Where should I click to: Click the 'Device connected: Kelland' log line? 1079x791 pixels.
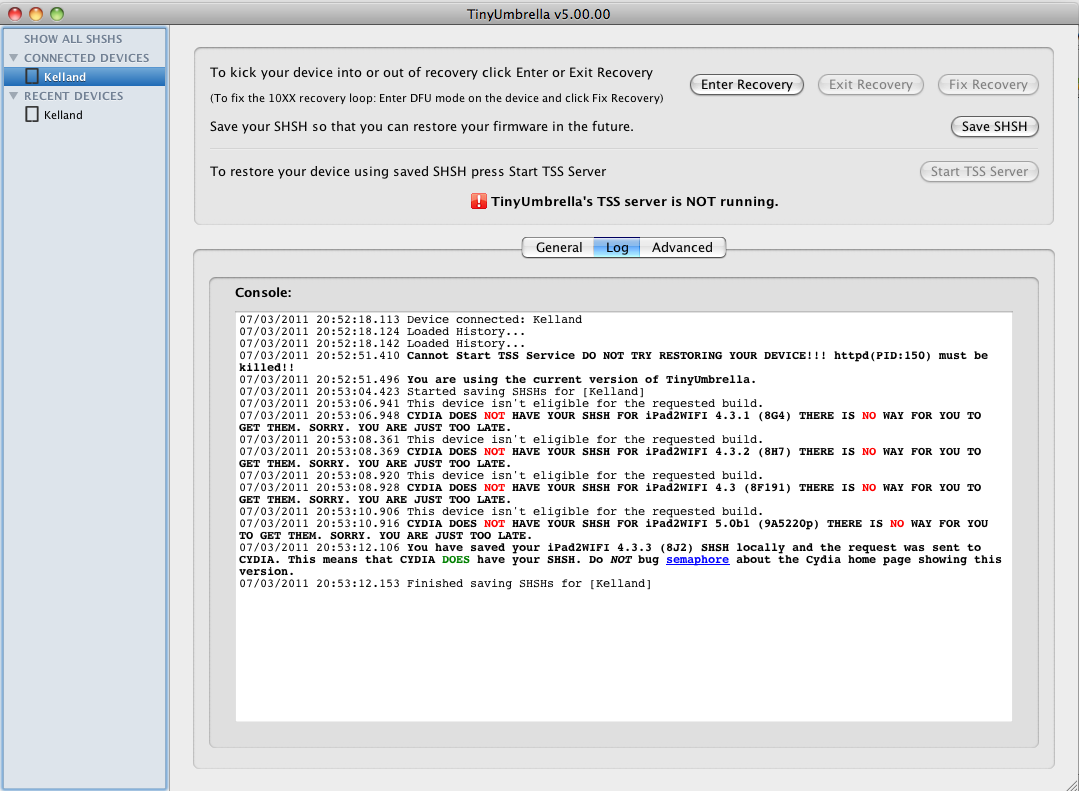pyautogui.click(x=411, y=319)
